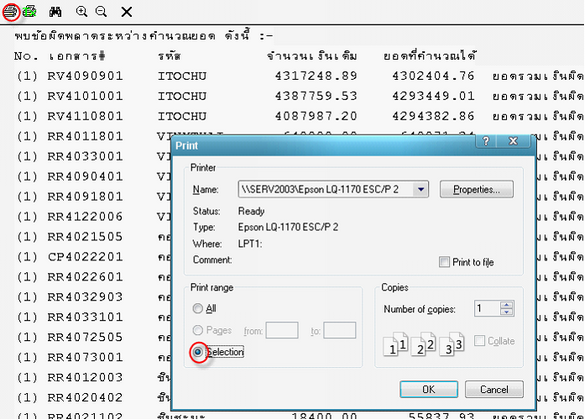Toggle the Collate checkbox

(x=479, y=341)
